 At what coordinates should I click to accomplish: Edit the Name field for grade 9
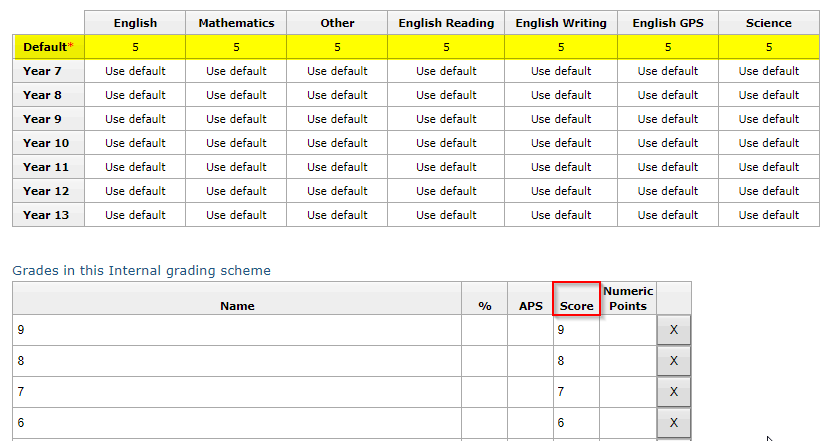pos(237,330)
